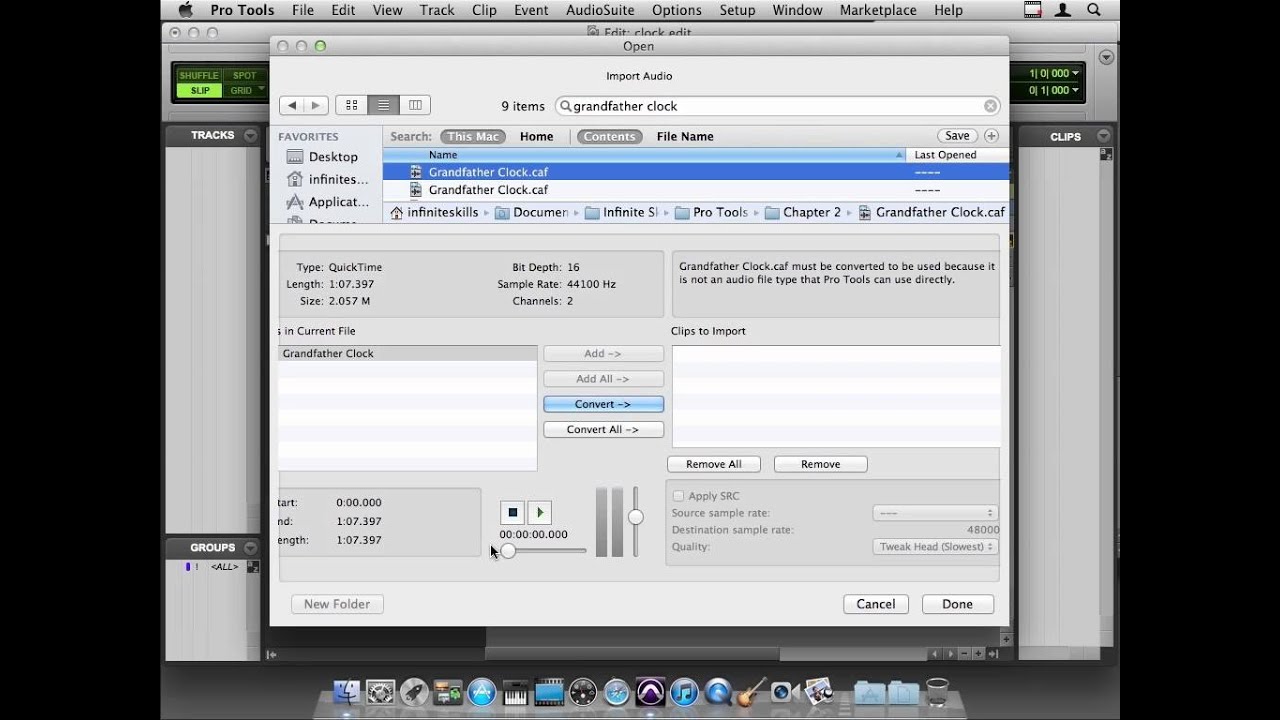
Task: Open Finder from the Dock
Action: [346, 692]
